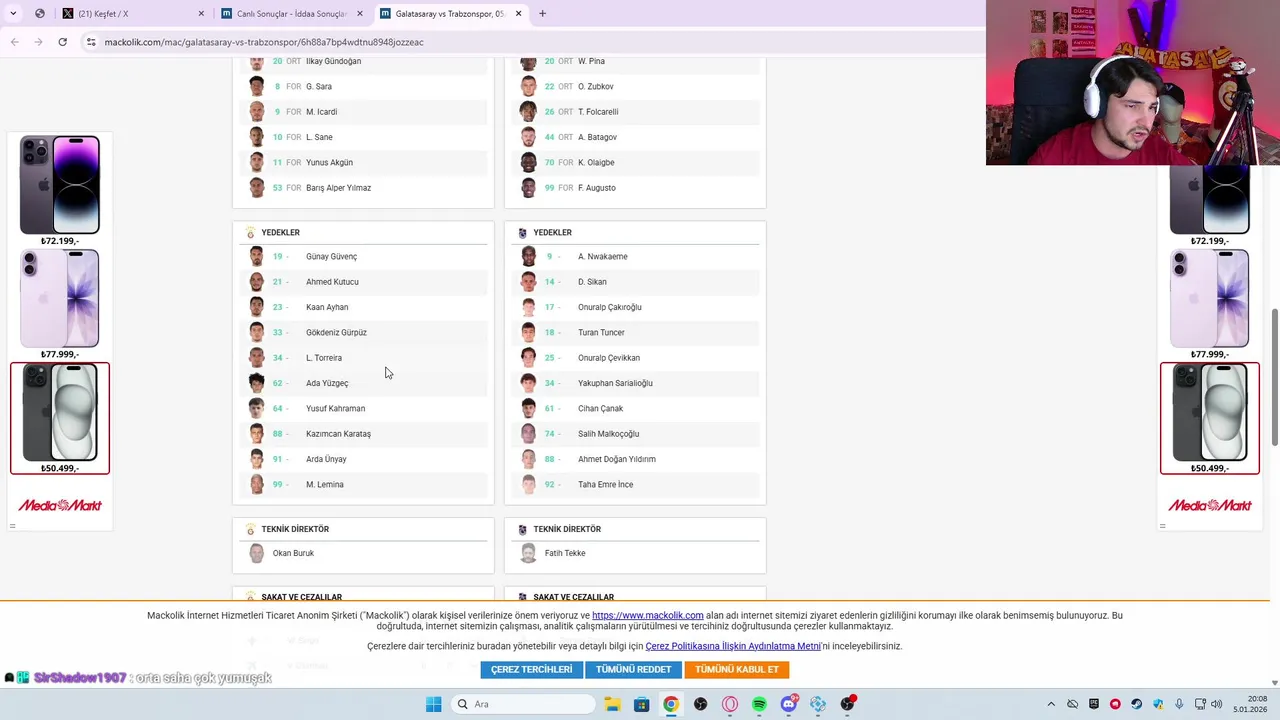Select Barış Alper Yılmaz row
Screen dimensions: 1280x720
click(363, 188)
